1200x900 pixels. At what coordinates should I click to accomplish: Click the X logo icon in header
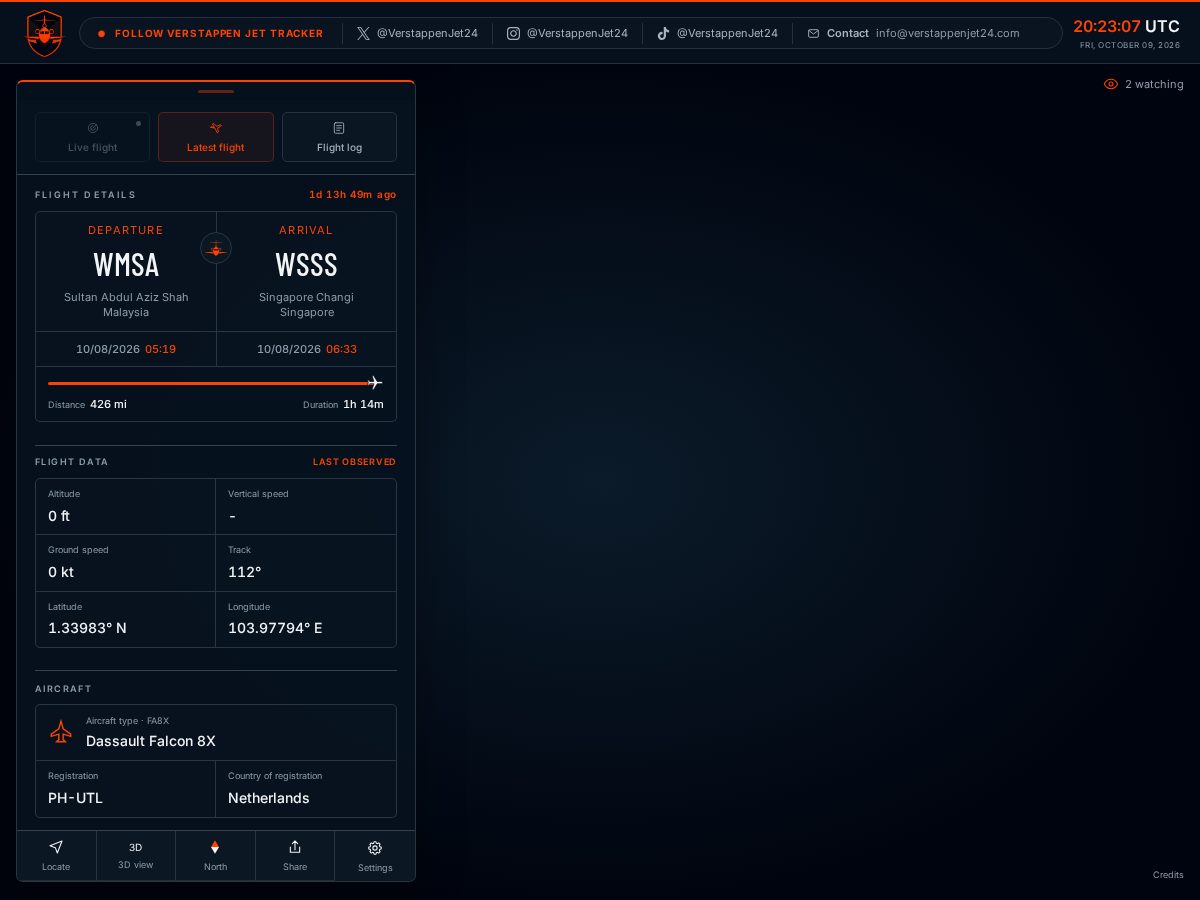[363, 33]
